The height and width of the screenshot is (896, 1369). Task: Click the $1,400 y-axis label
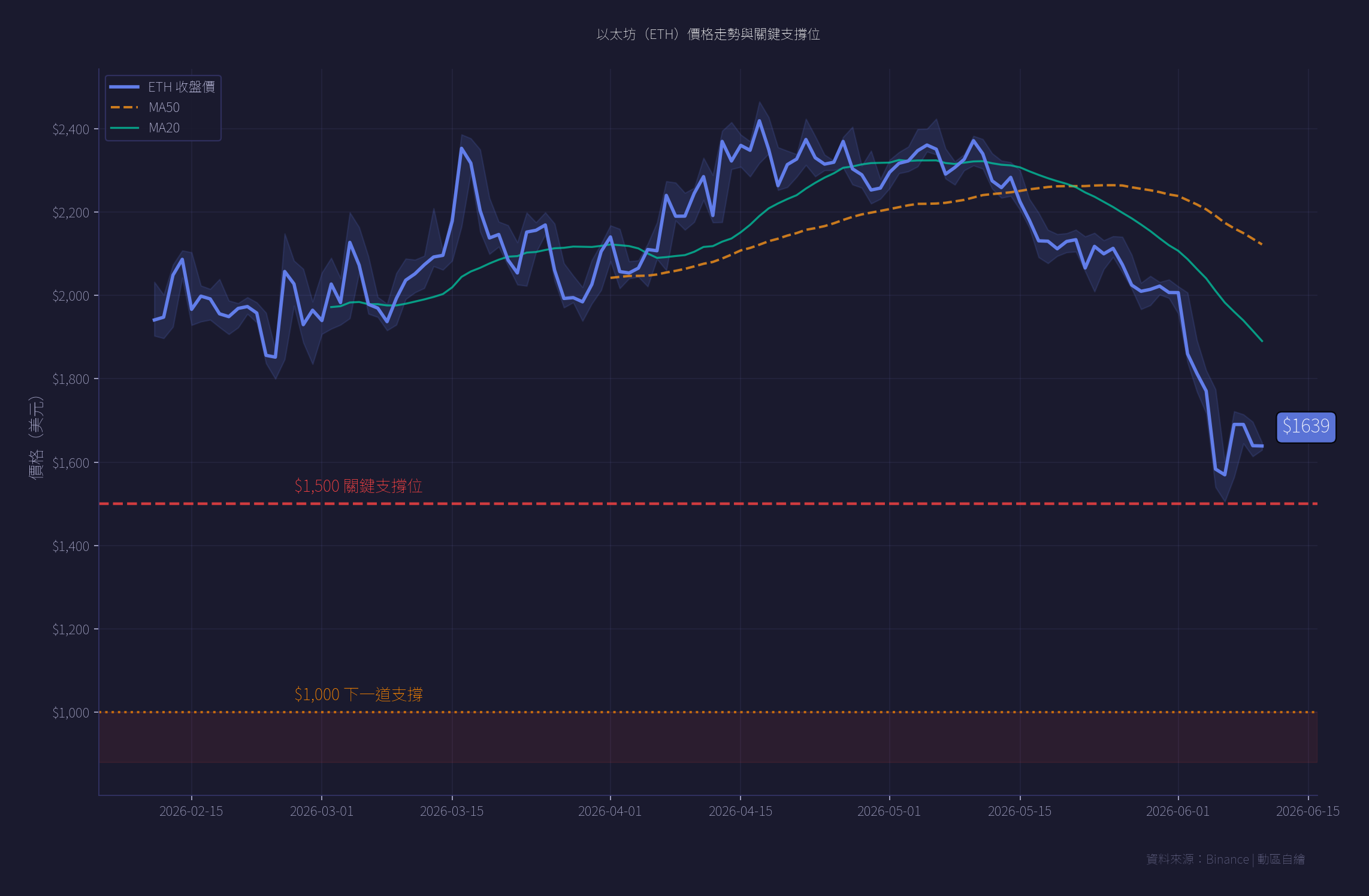(71, 546)
